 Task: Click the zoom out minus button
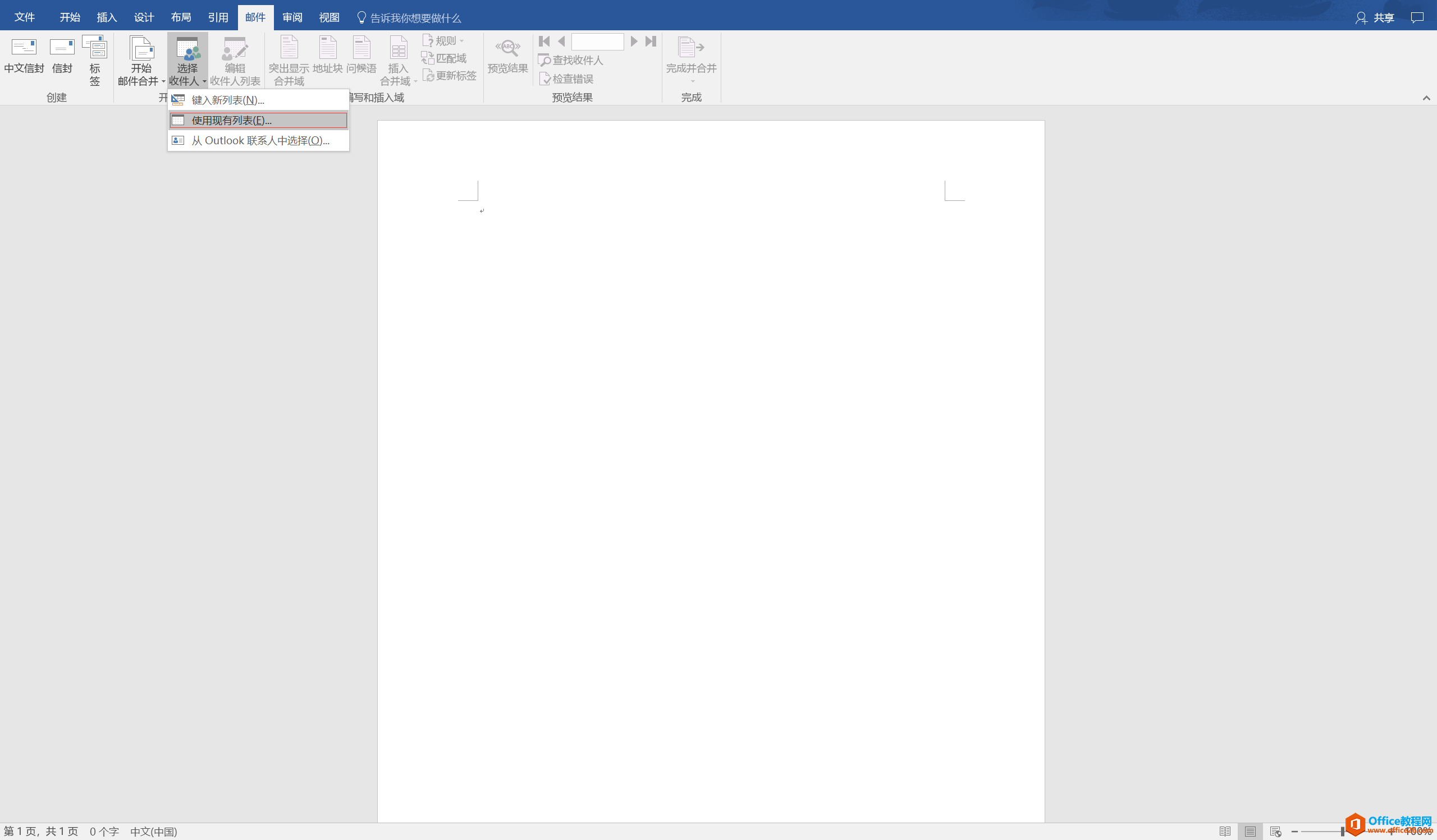[1294, 832]
